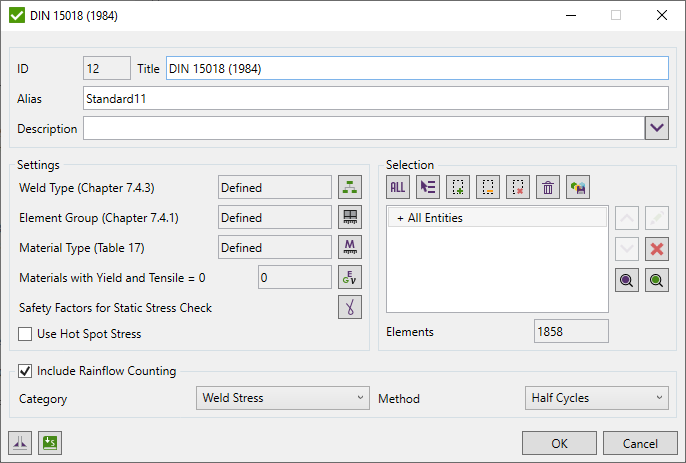
Task: Click the green magnifier icon
Action: point(658,281)
